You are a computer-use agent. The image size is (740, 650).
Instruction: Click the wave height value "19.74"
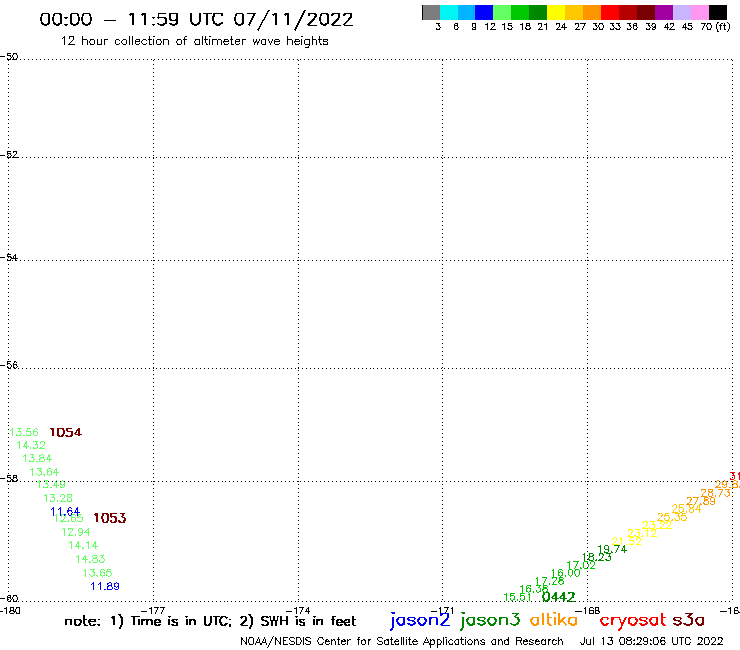tap(612, 549)
